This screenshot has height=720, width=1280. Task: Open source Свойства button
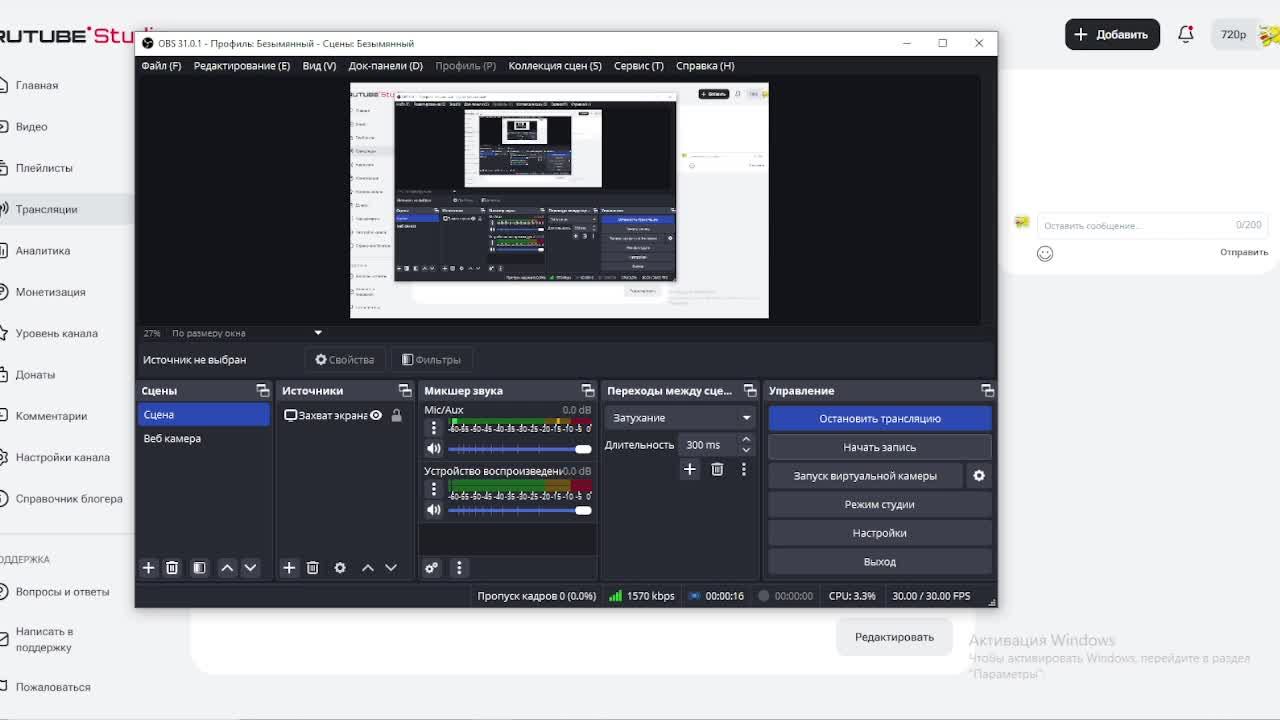345,360
